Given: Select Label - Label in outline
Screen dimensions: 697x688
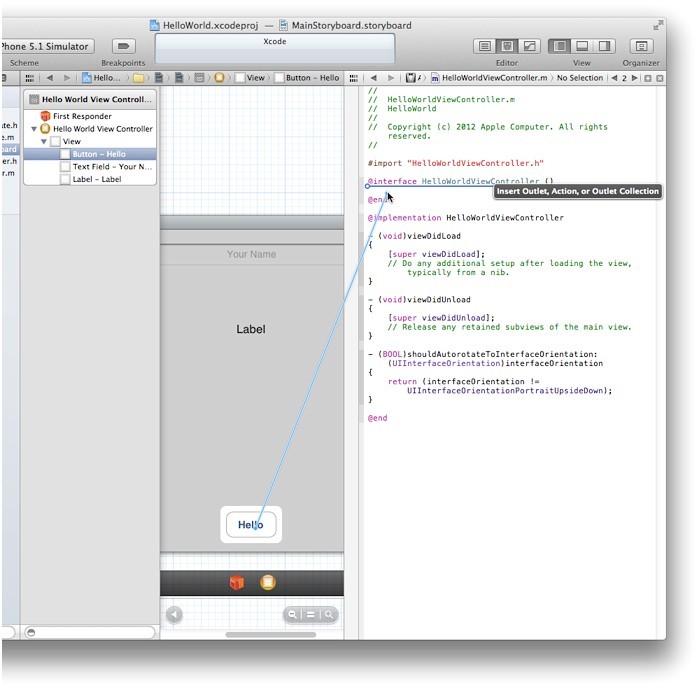Looking at the screenshot, I should click(x=96, y=179).
